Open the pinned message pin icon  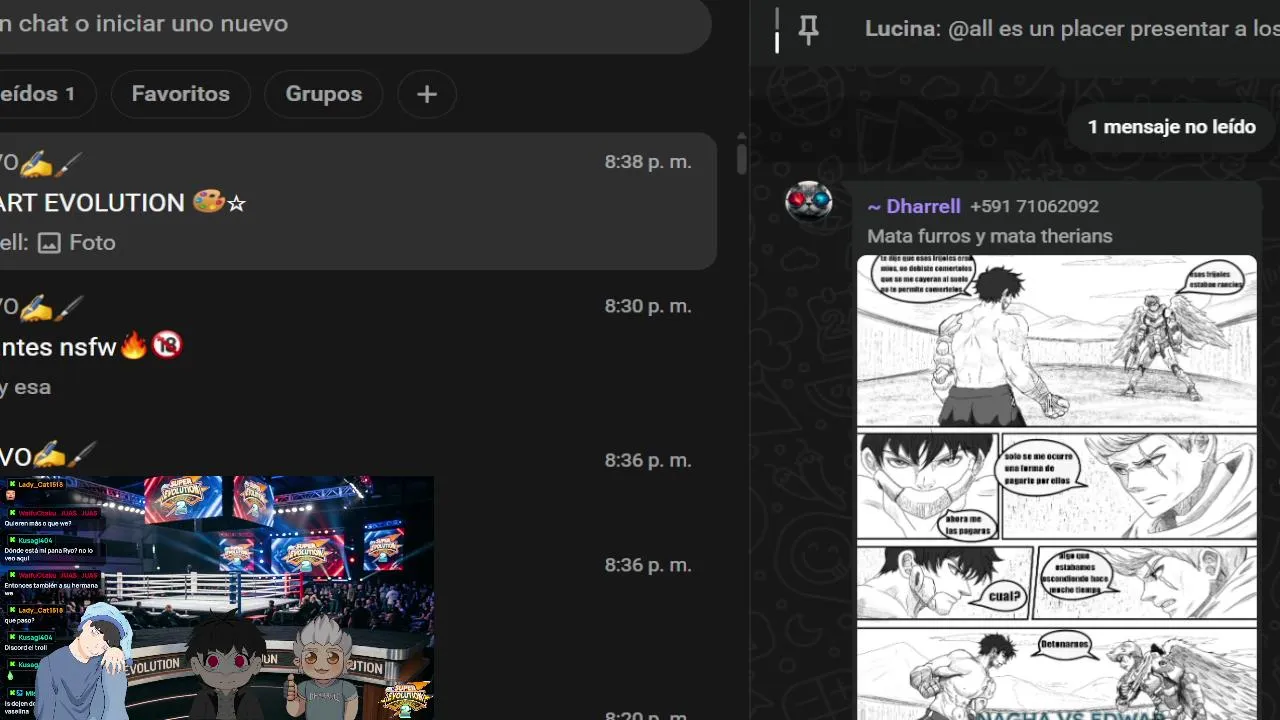click(808, 30)
